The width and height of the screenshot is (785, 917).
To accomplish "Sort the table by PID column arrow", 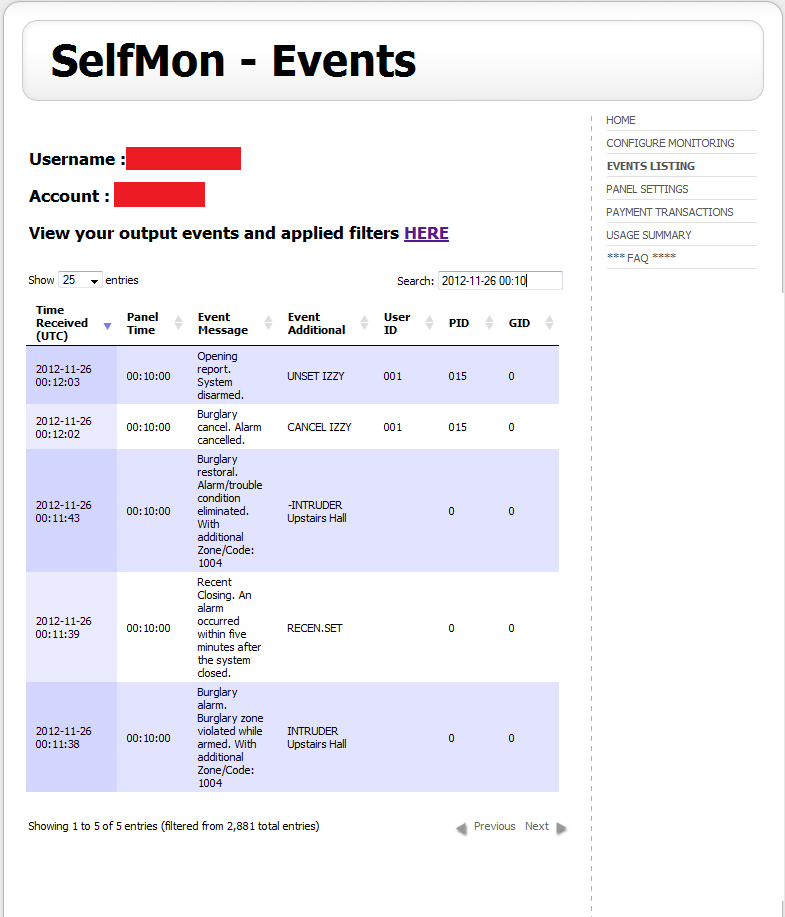I will (488, 322).
